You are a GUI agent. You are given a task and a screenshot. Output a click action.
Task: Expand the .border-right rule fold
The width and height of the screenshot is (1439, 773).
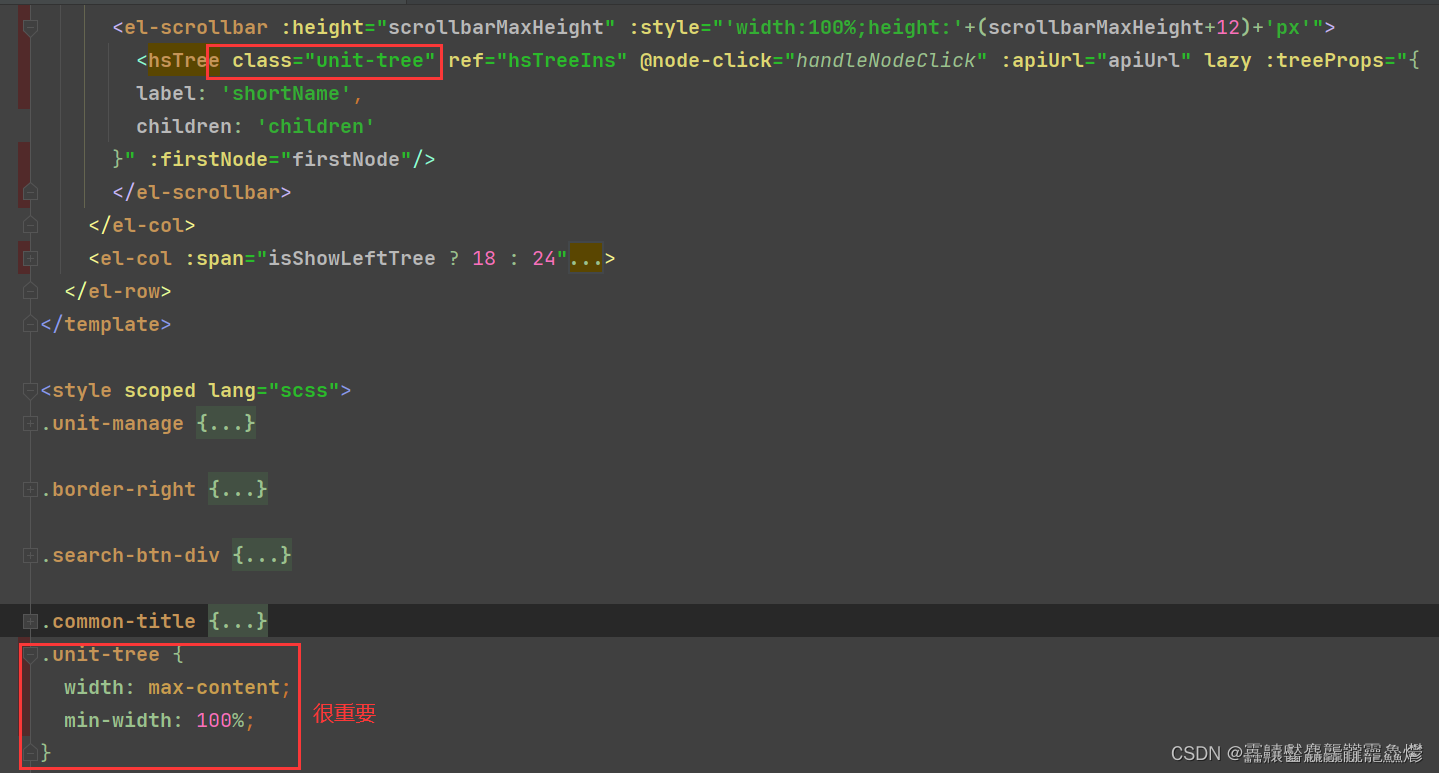point(30,489)
